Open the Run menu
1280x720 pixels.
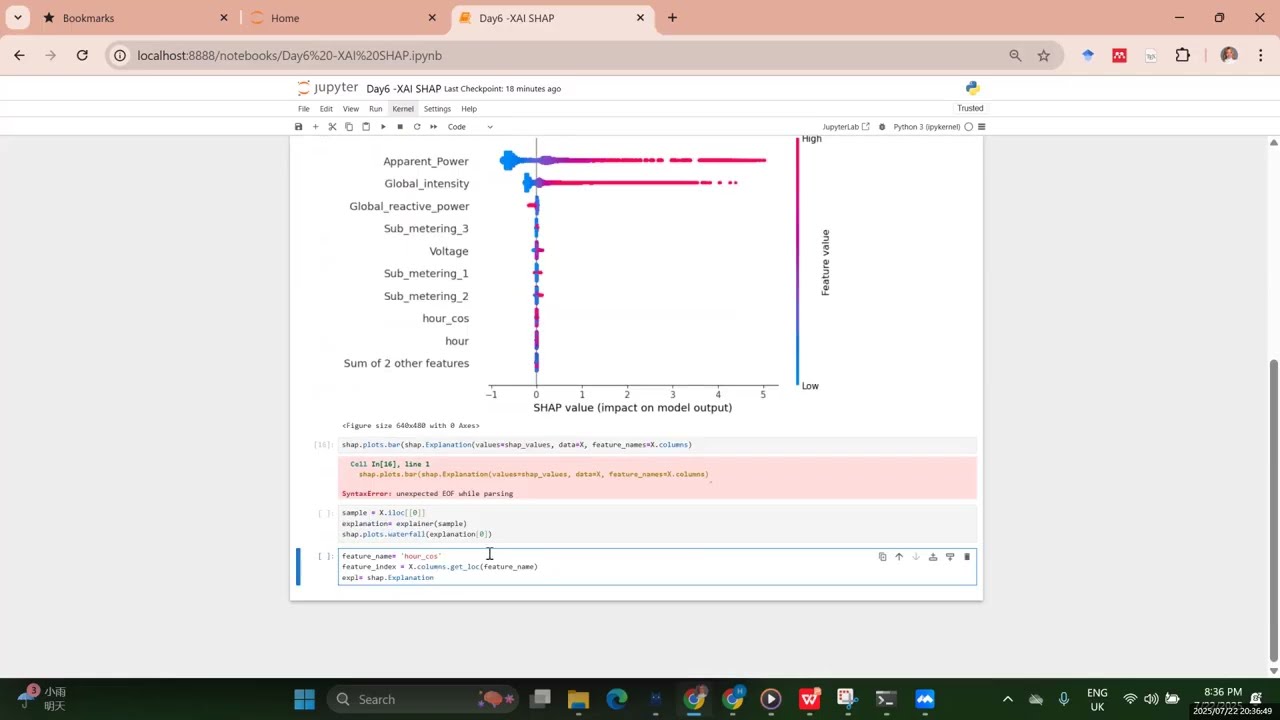coord(375,109)
